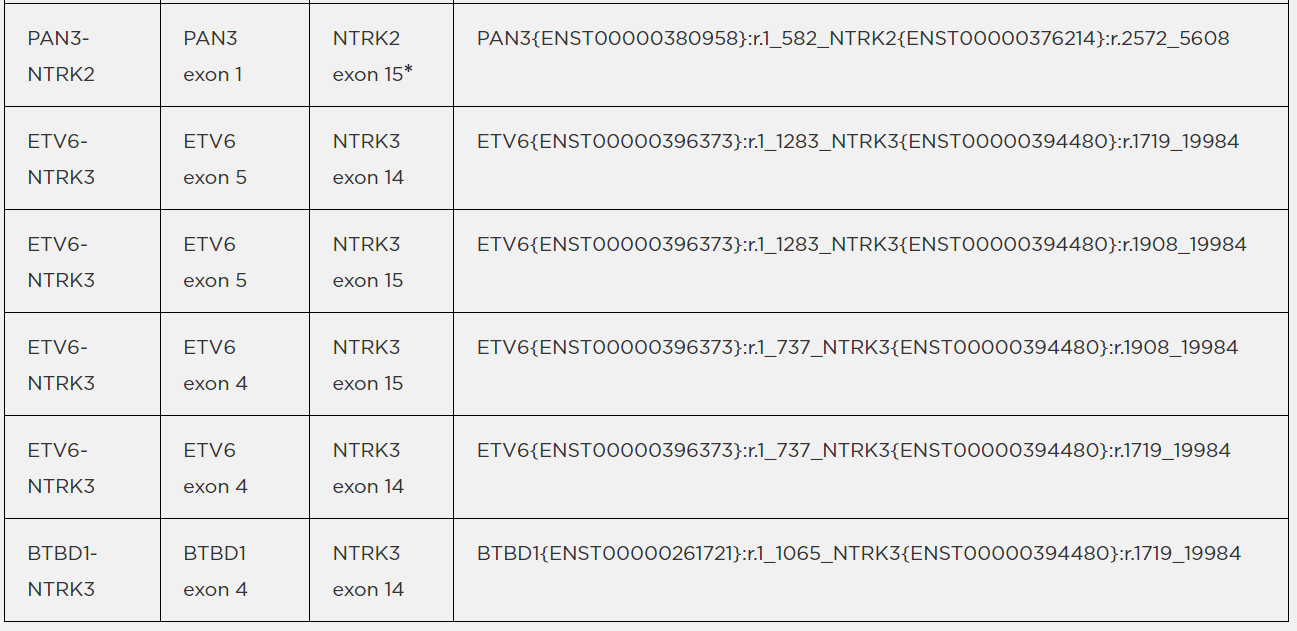Click ETV6 description r.1_737 ending r.1719_19984

click(x=853, y=451)
